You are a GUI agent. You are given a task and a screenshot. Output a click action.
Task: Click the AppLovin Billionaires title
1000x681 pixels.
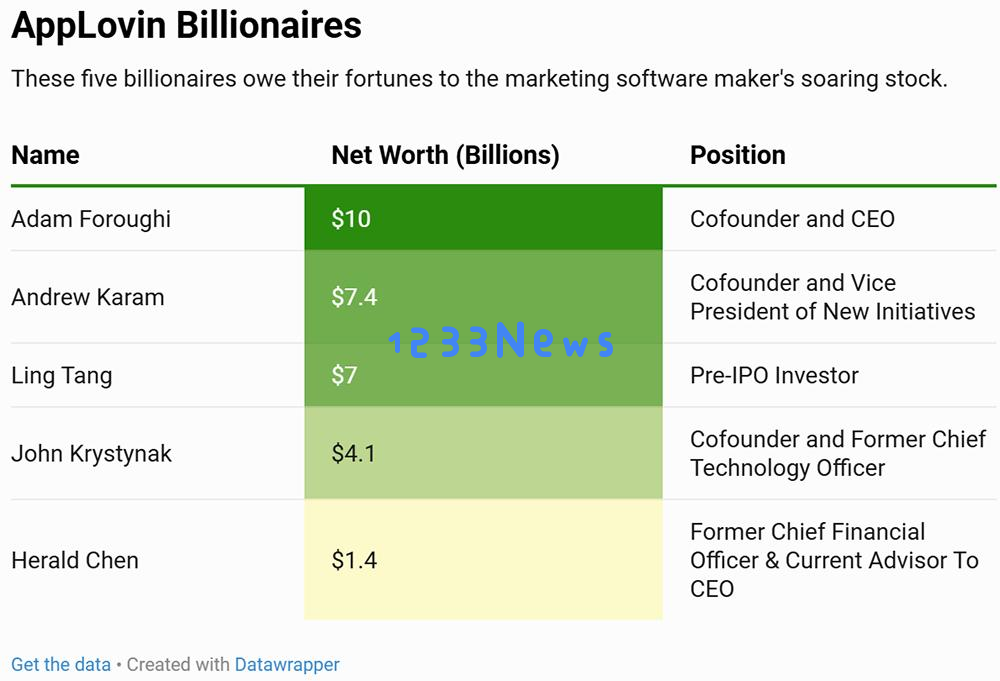click(x=186, y=26)
